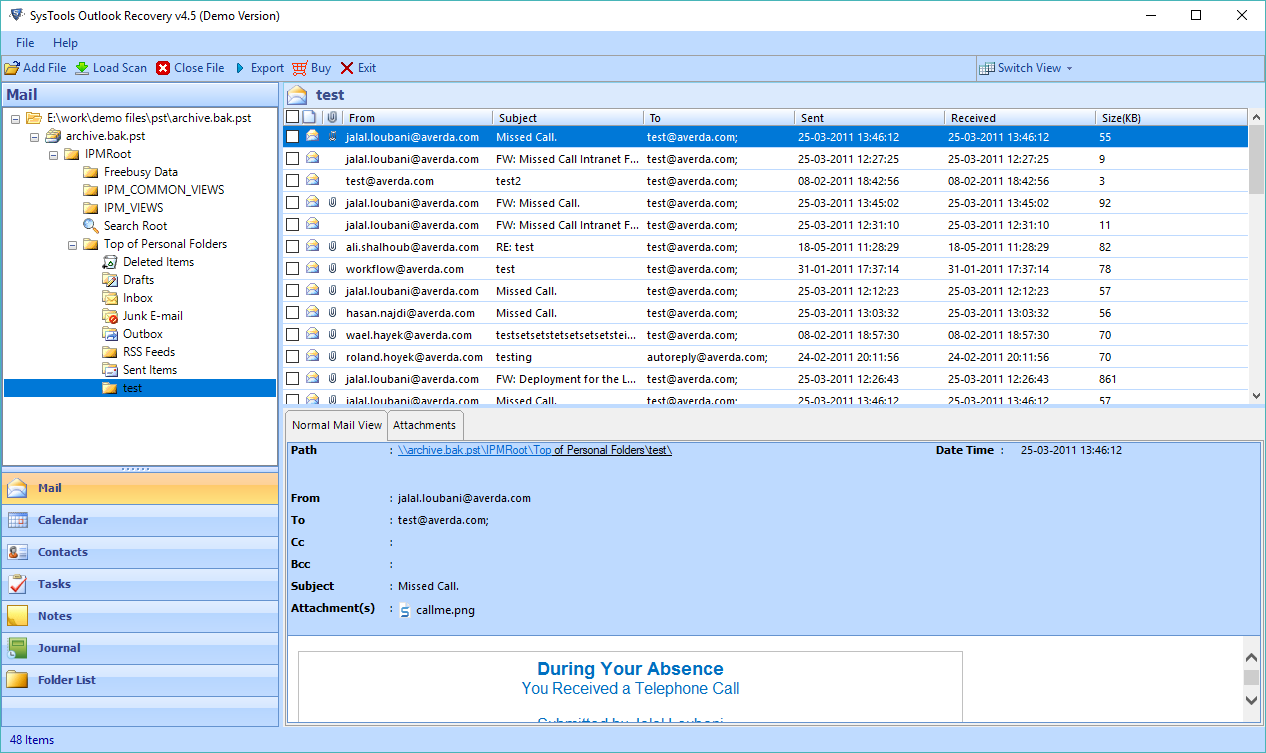Image resolution: width=1266 pixels, height=753 pixels.
Task: Switch to the Normal Mail View tab
Action: 337,425
